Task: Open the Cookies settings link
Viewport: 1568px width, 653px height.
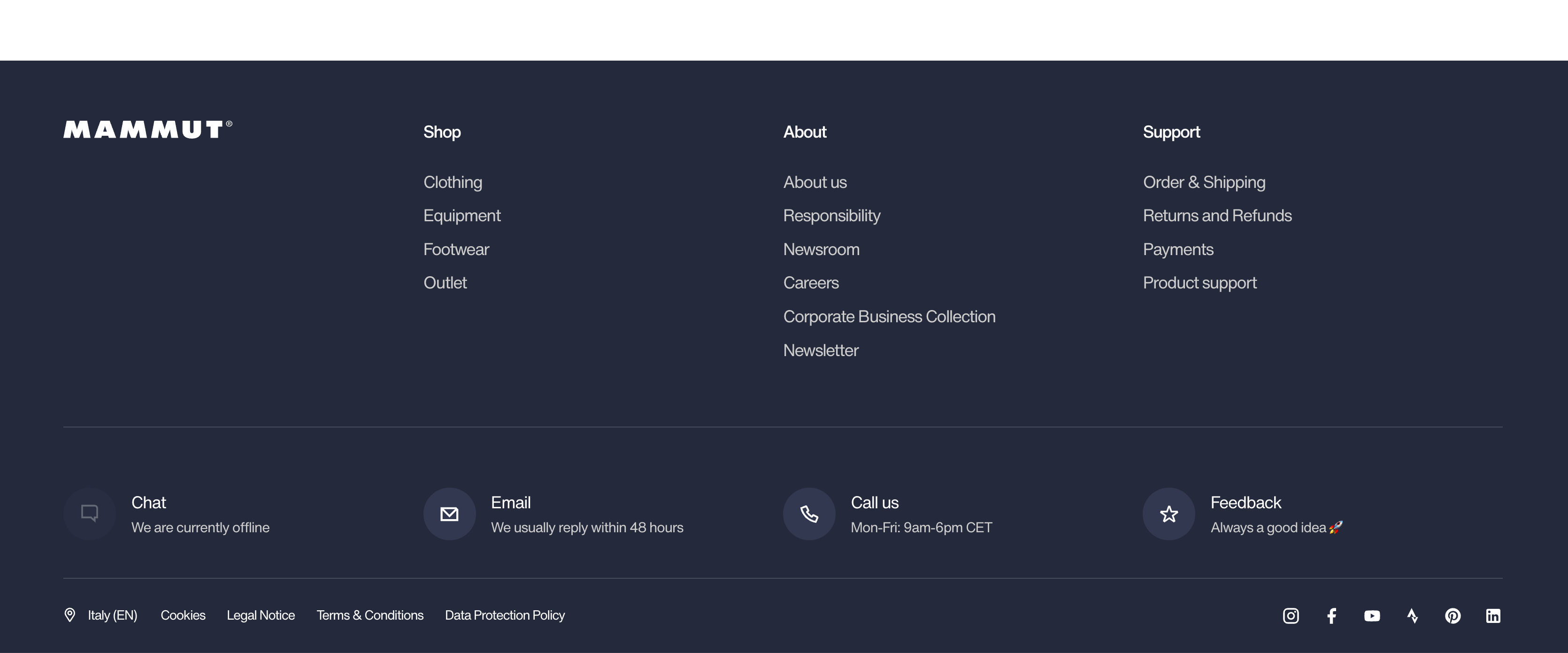Action: (x=183, y=615)
